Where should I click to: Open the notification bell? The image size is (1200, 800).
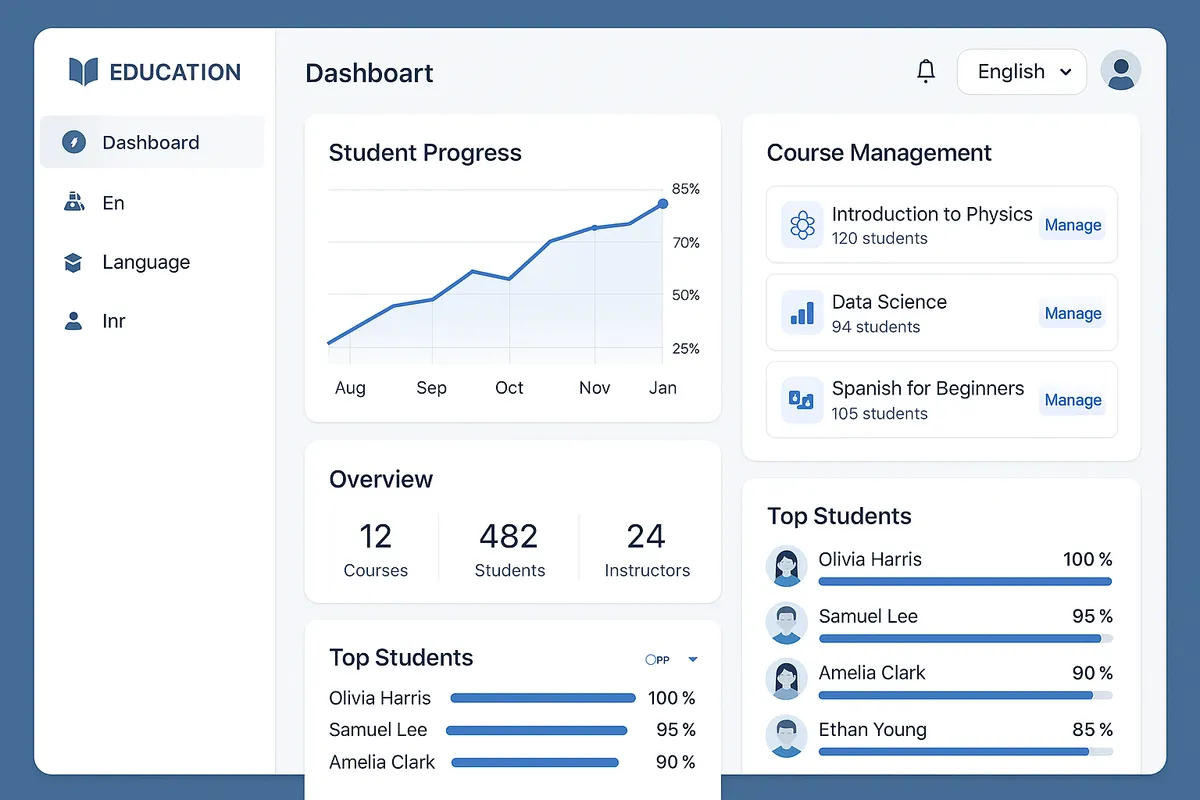pos(926,70)
